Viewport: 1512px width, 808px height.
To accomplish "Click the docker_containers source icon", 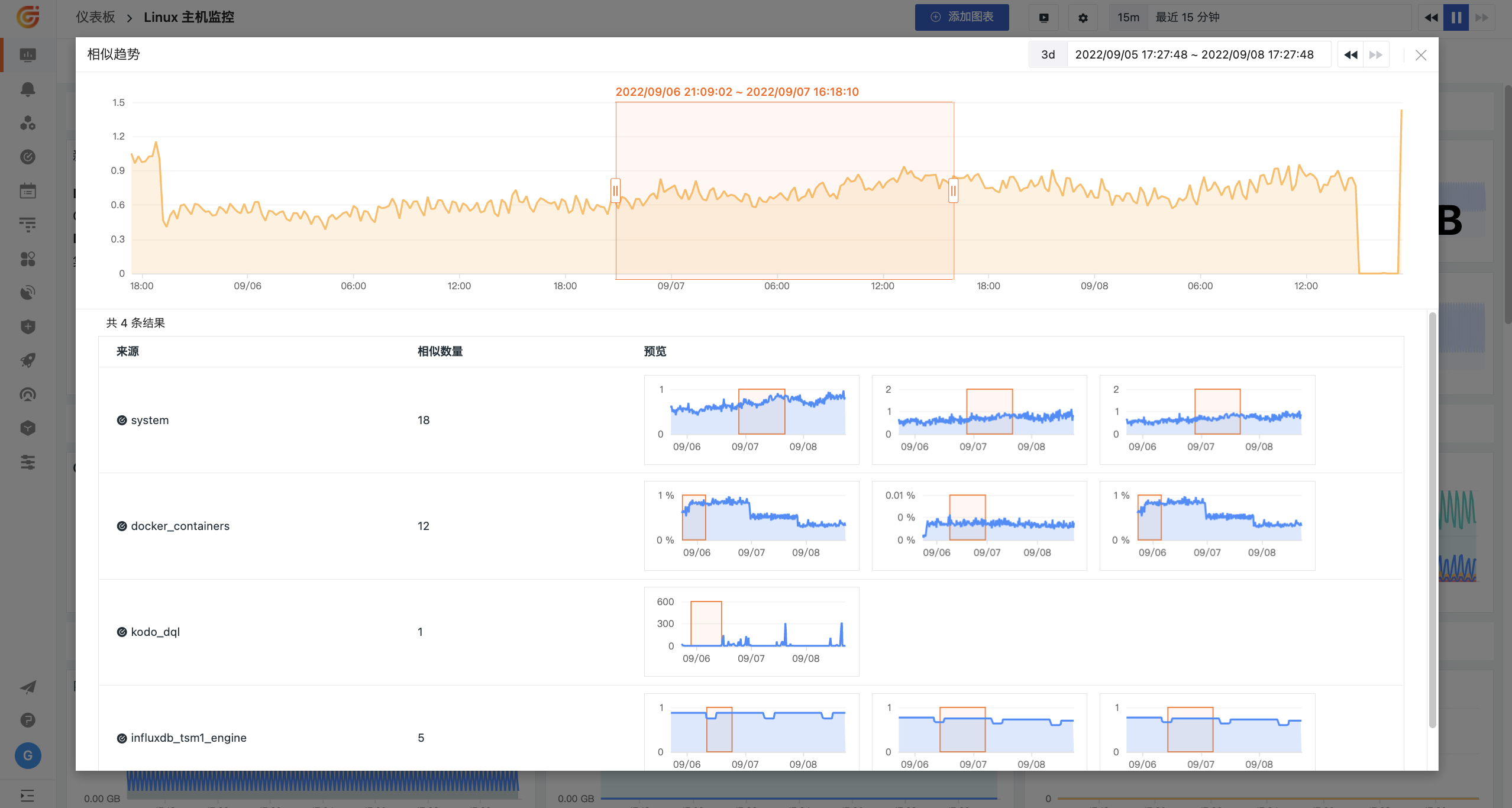I will 122,526.
